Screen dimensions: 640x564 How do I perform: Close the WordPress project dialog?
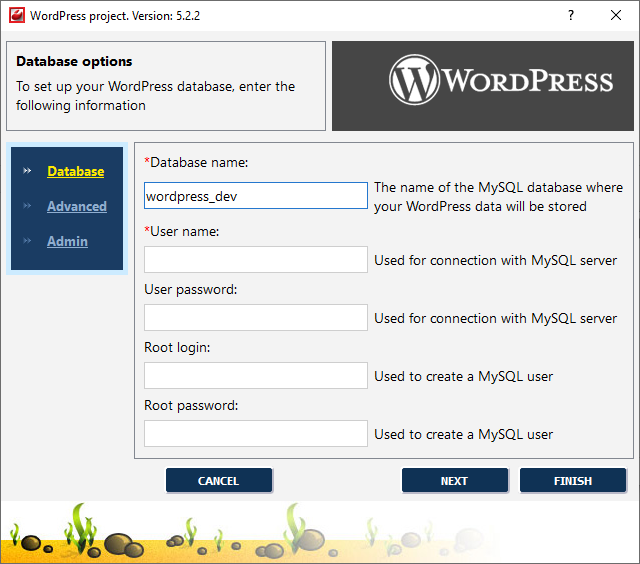(x=616, y=16)
